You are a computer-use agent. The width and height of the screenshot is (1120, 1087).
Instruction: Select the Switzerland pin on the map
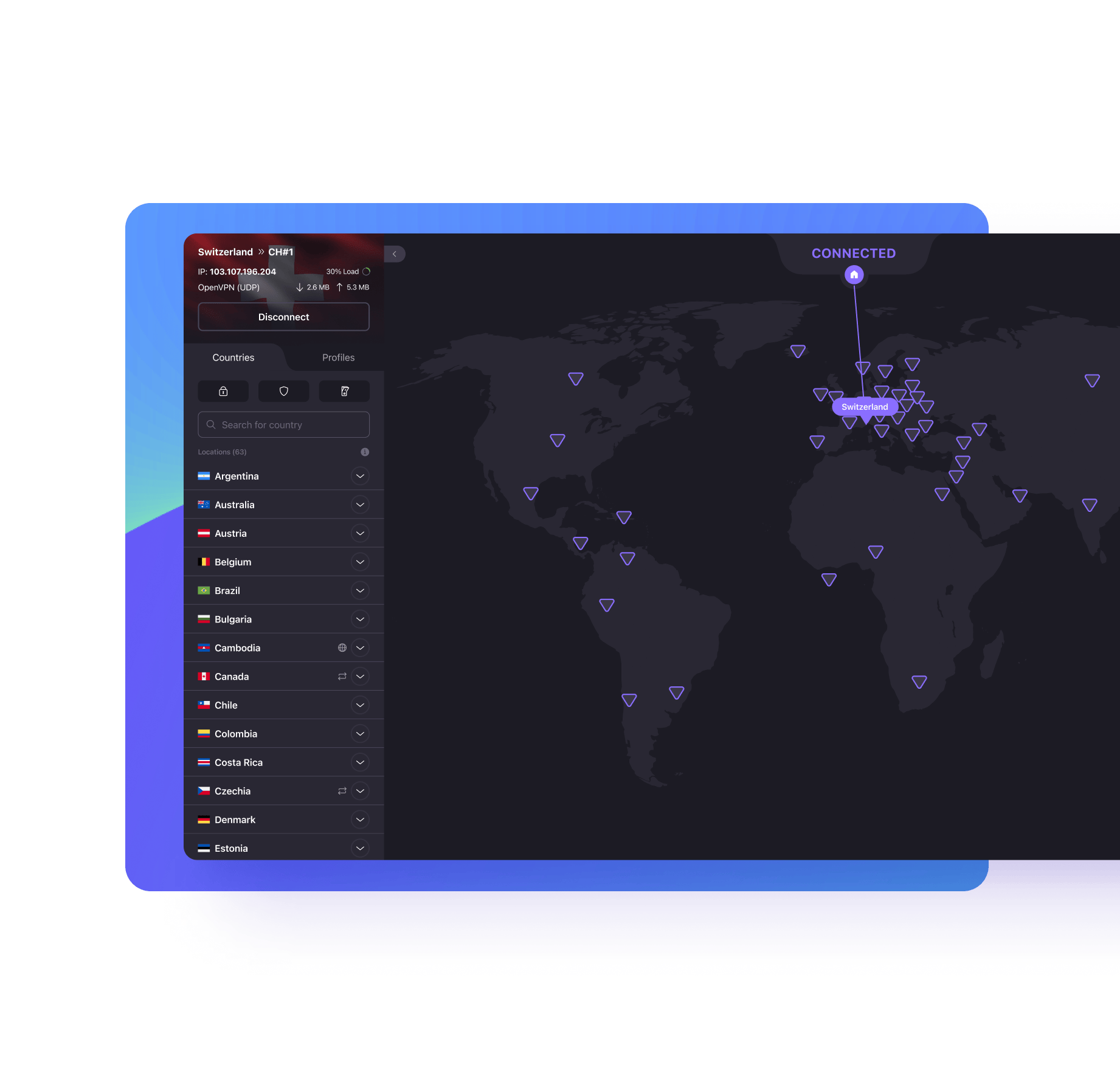[865, 406]
